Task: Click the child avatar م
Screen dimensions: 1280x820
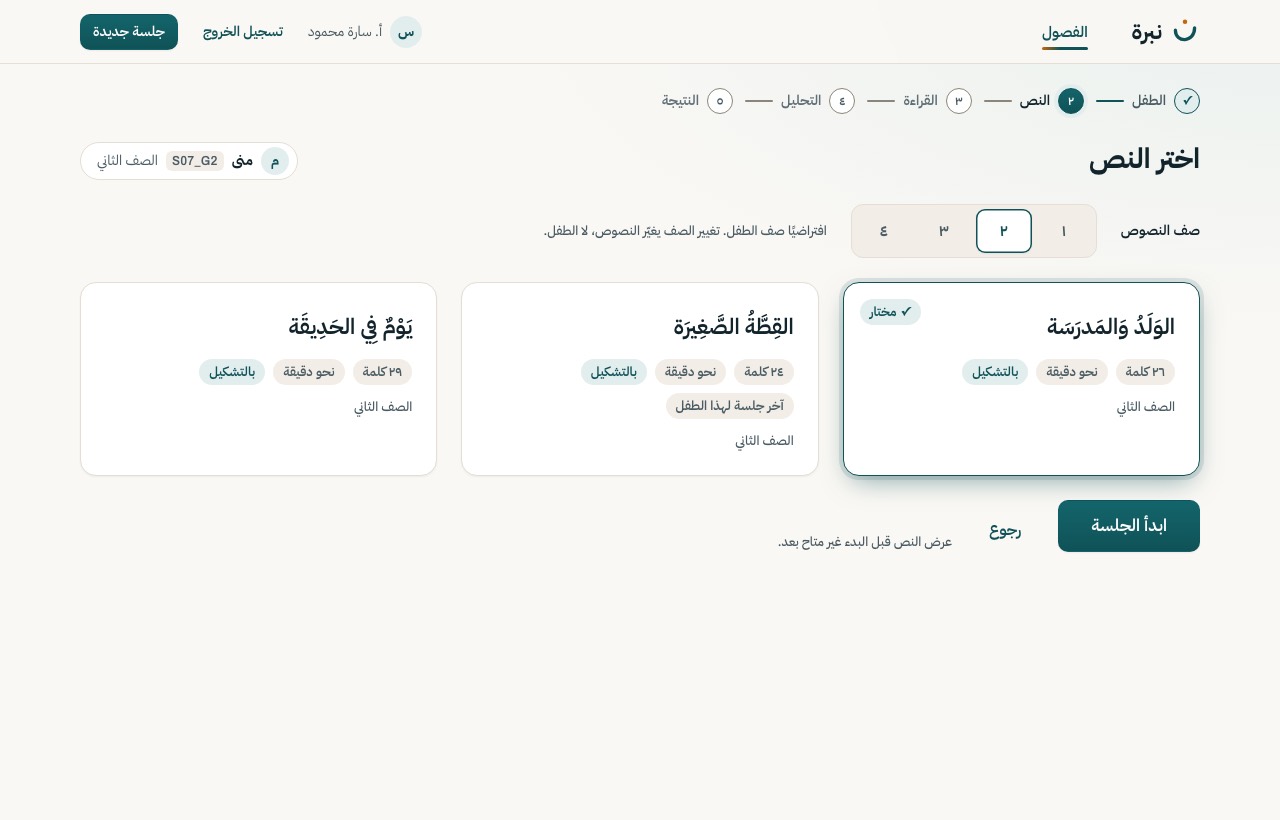Action: [275, 161]
